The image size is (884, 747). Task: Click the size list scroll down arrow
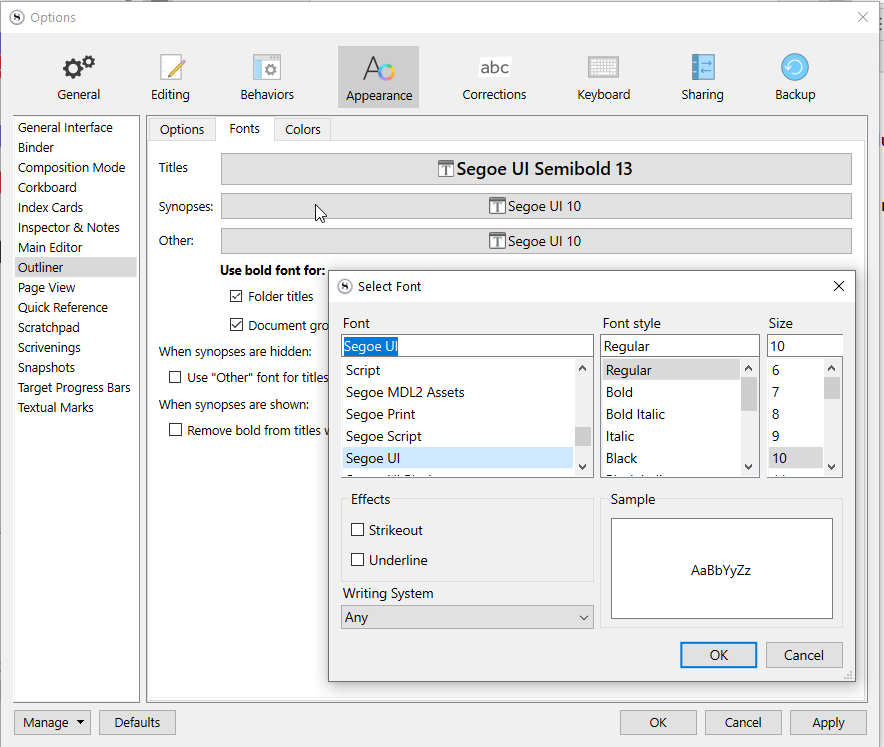pos(832,467)
